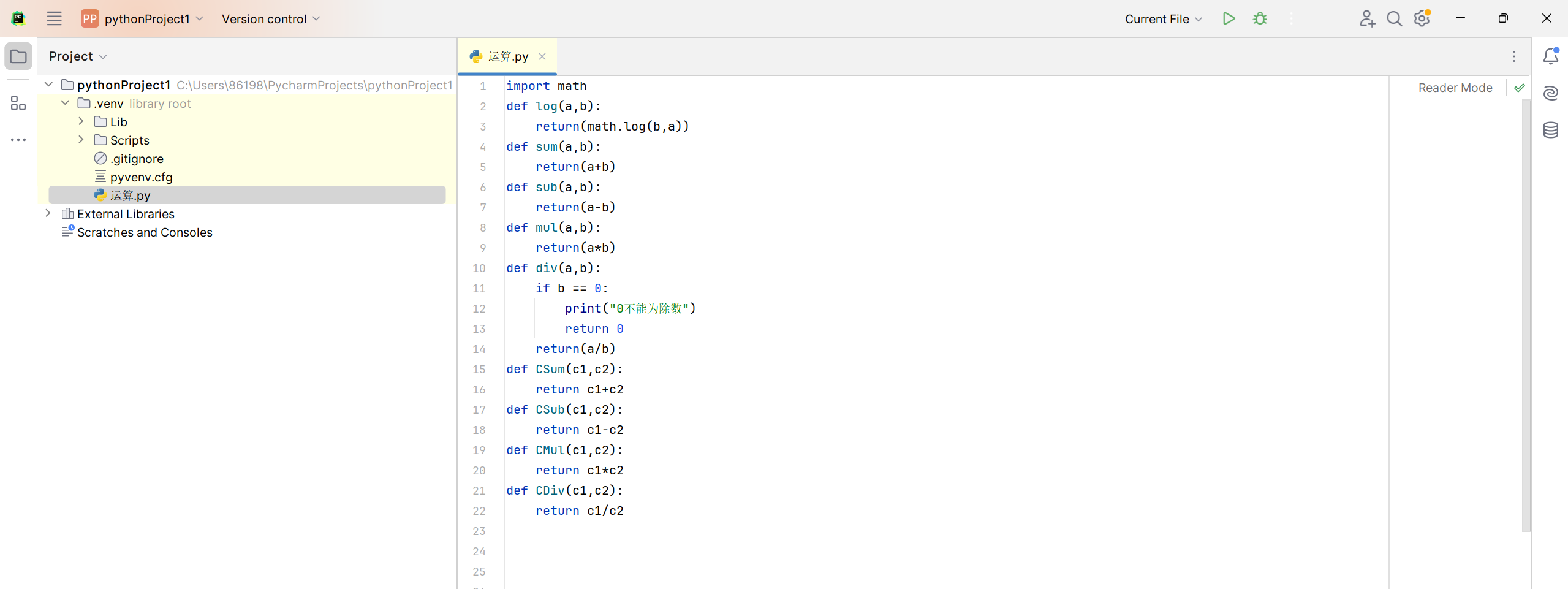
Task: Run the current file with the green play icon
Action: pos(1228,18)
